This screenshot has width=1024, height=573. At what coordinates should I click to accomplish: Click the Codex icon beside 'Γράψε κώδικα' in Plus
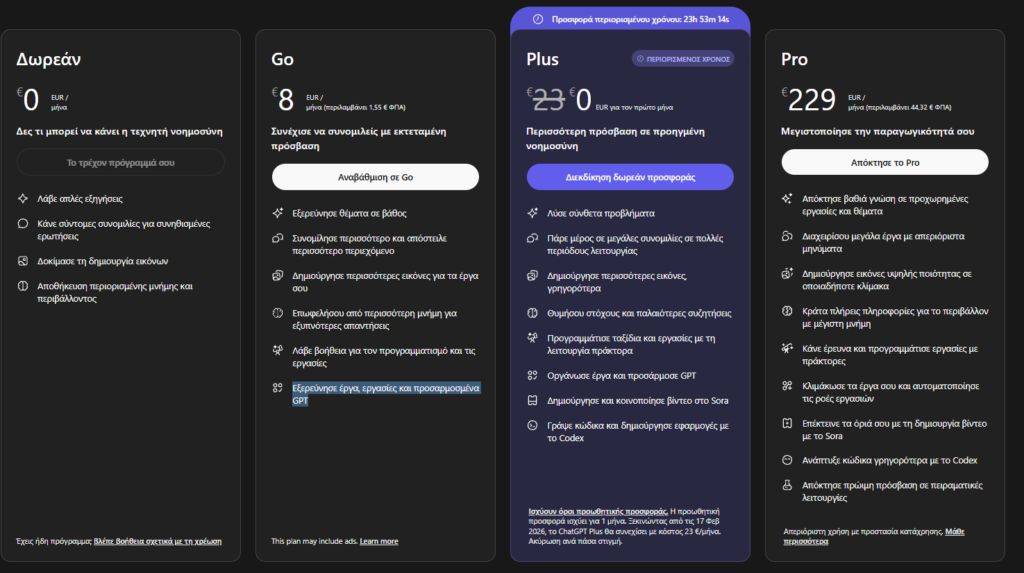click(x=533, y=425)
